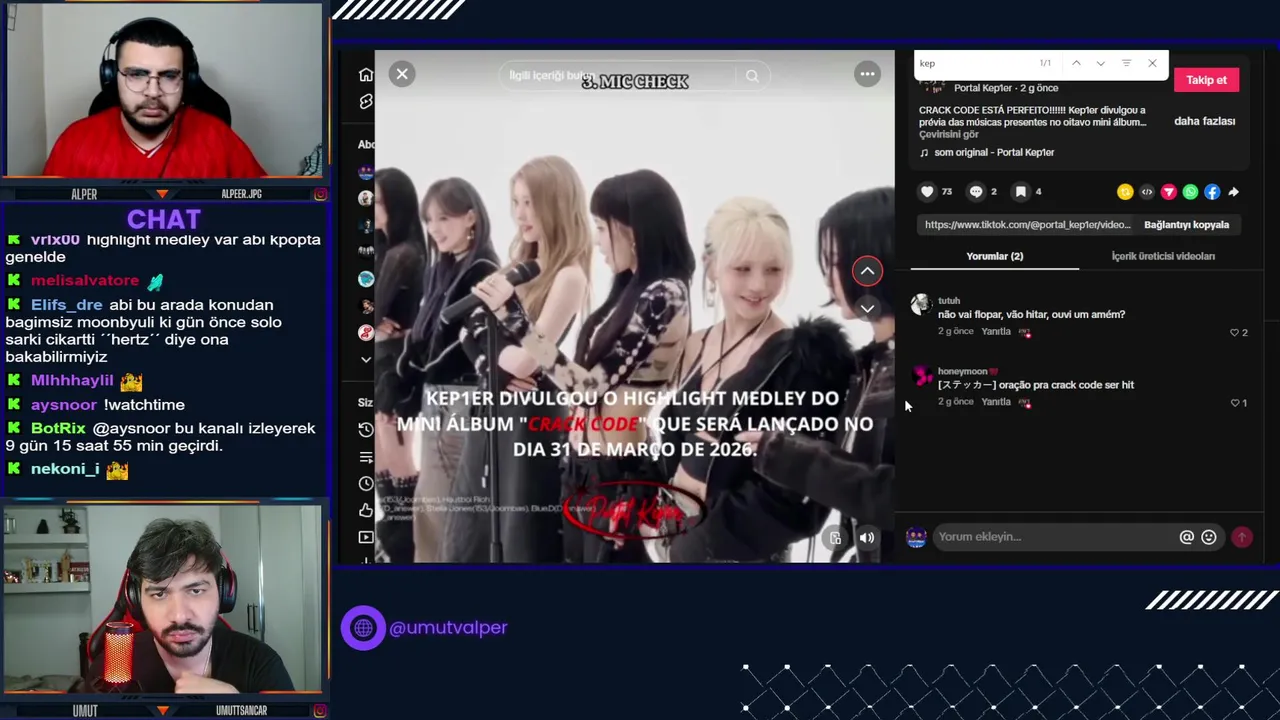
Task: Open find bar filter options icon
Action: [1126, 63]
